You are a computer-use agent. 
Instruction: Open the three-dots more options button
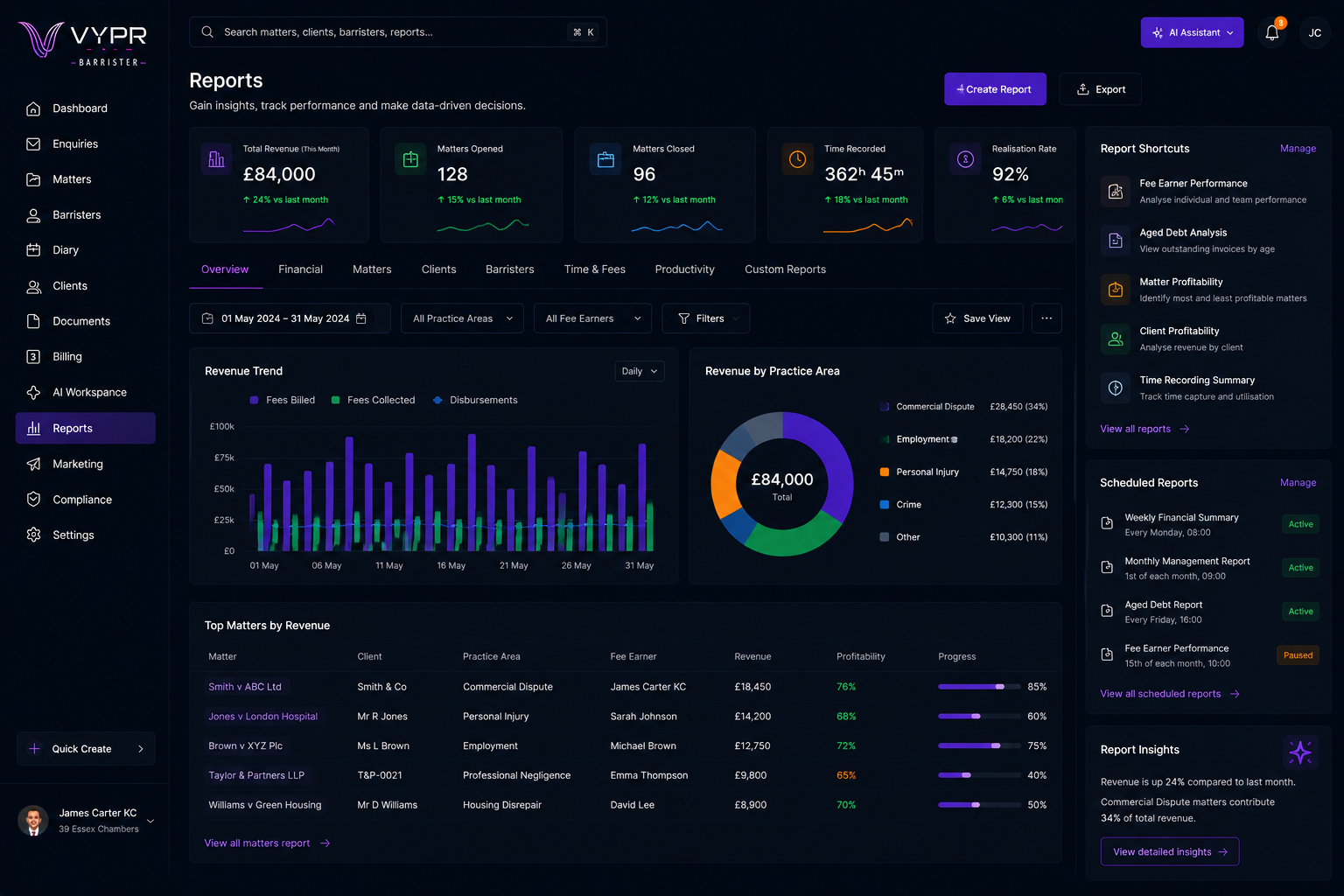coord(1046,318)
